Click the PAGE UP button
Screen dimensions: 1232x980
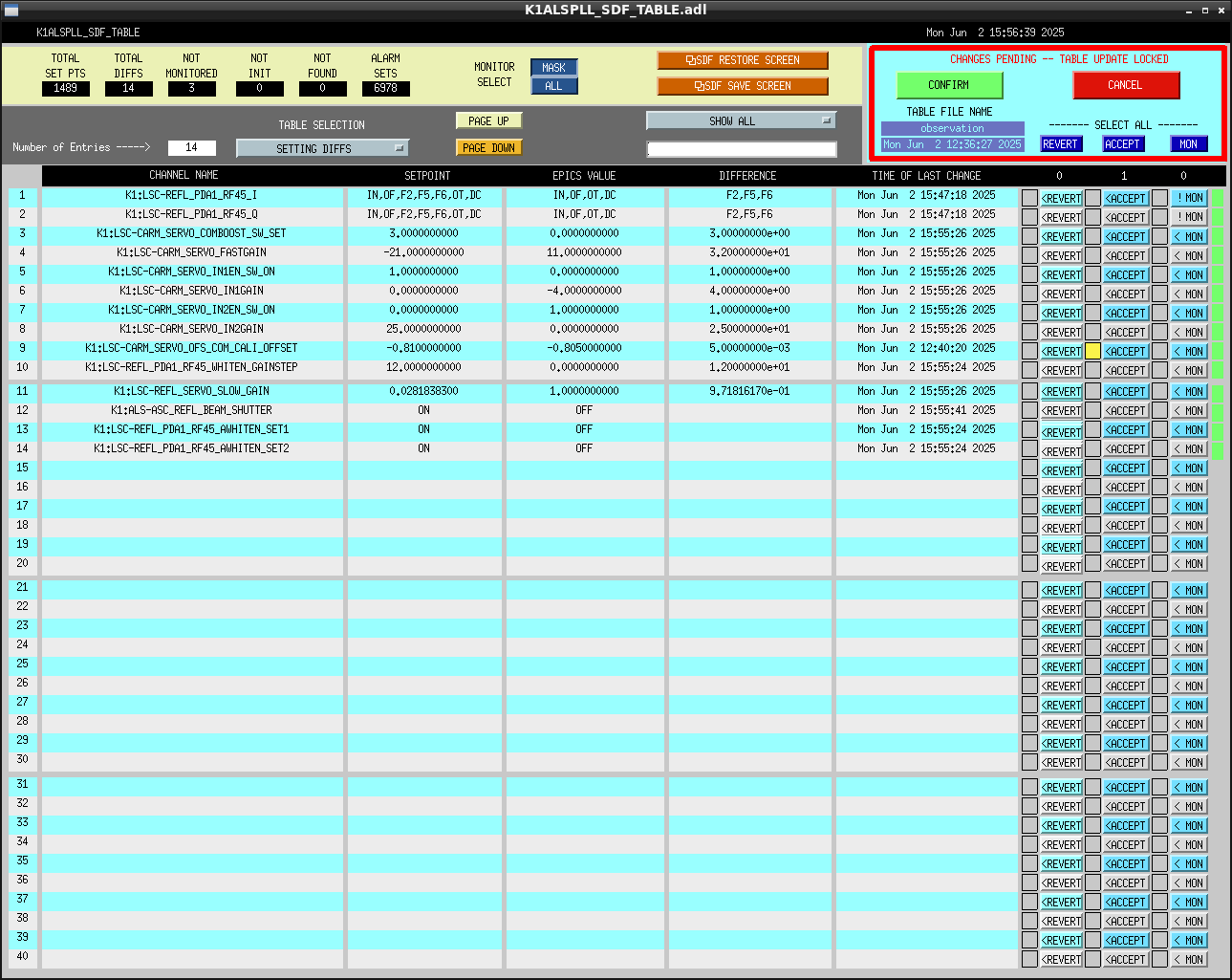pos(489,121)
